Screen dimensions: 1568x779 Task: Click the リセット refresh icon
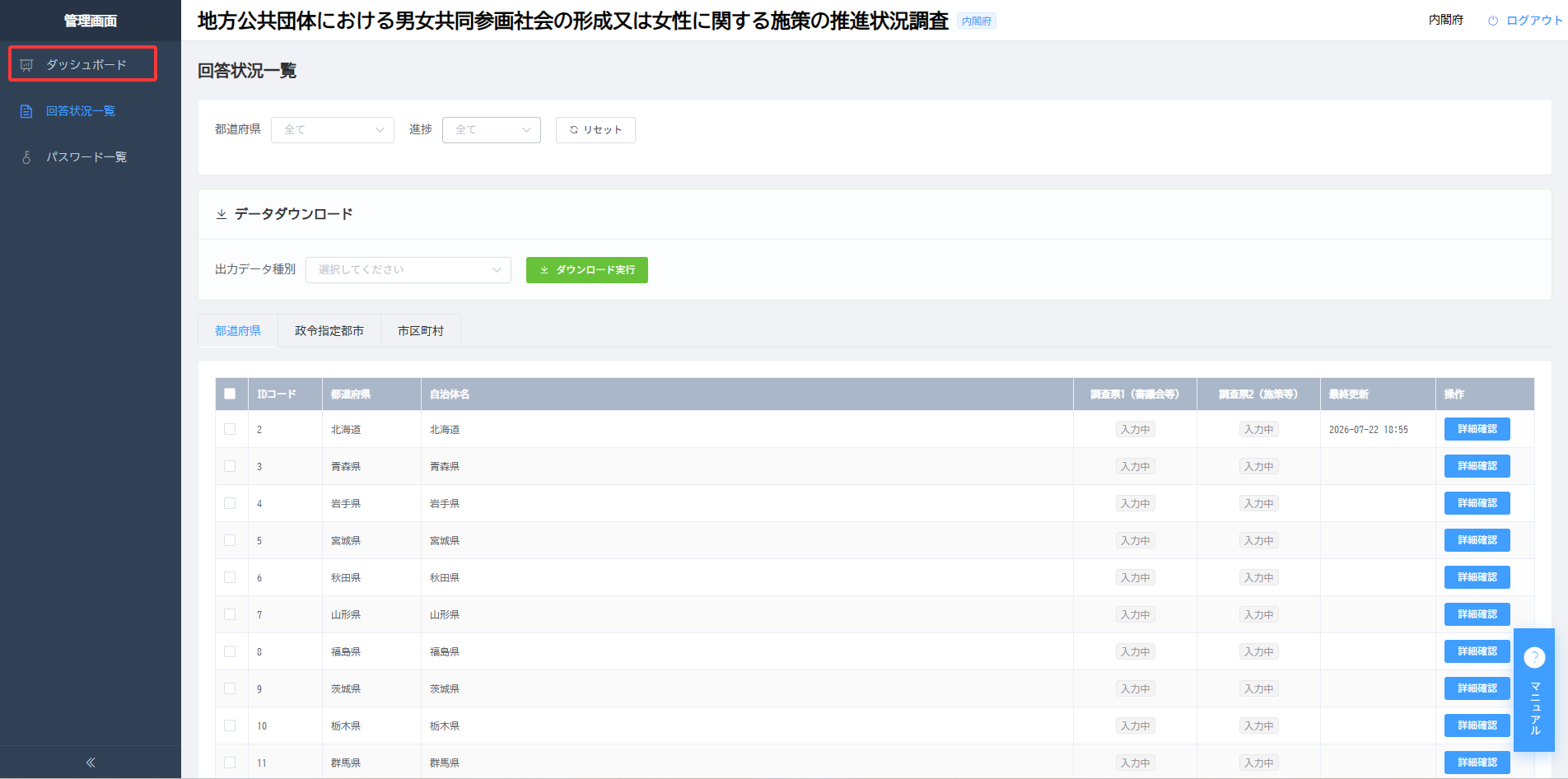tap(574, 130)
